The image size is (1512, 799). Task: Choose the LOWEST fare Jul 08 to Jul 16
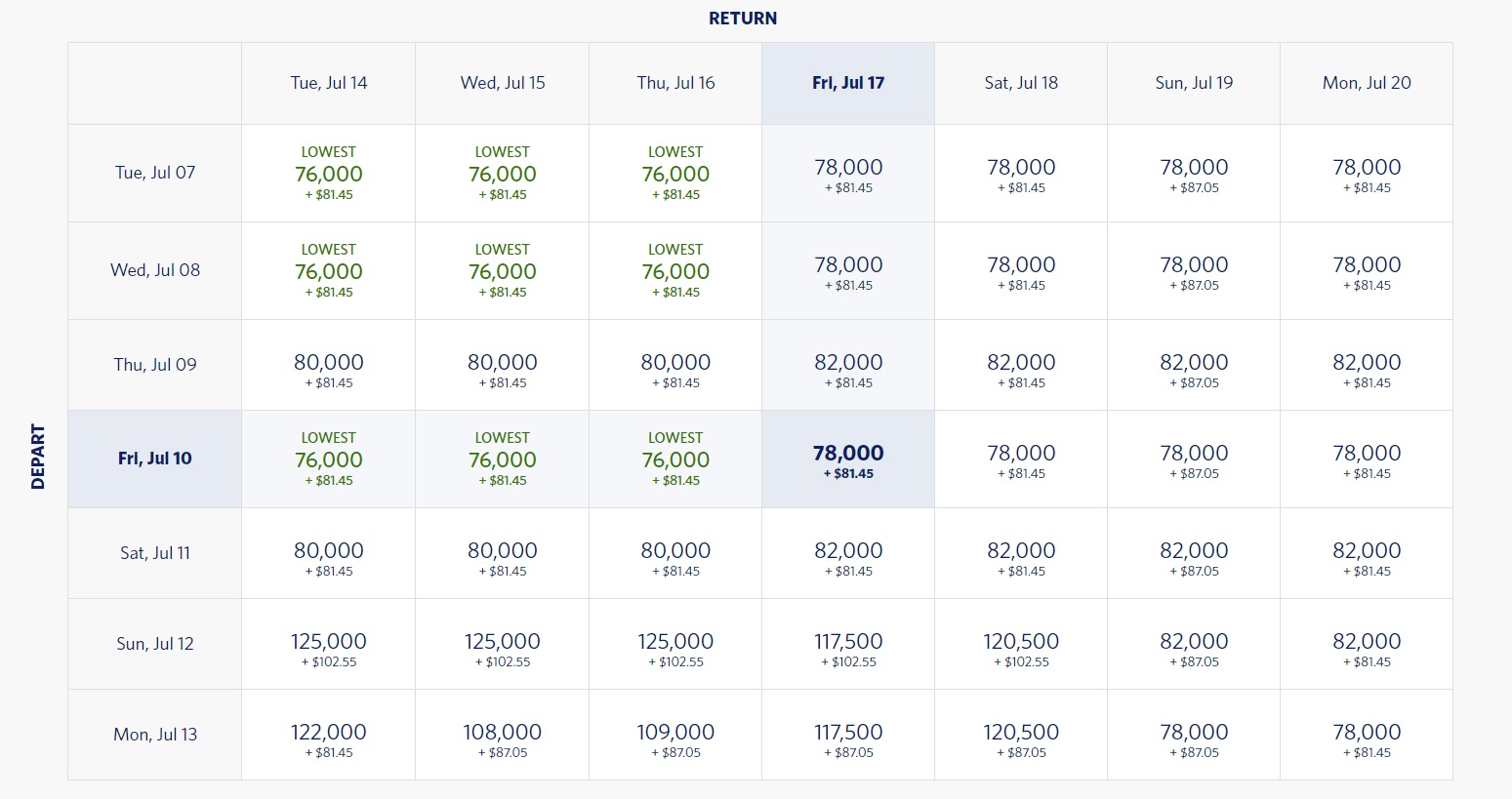tap(675, 270)
